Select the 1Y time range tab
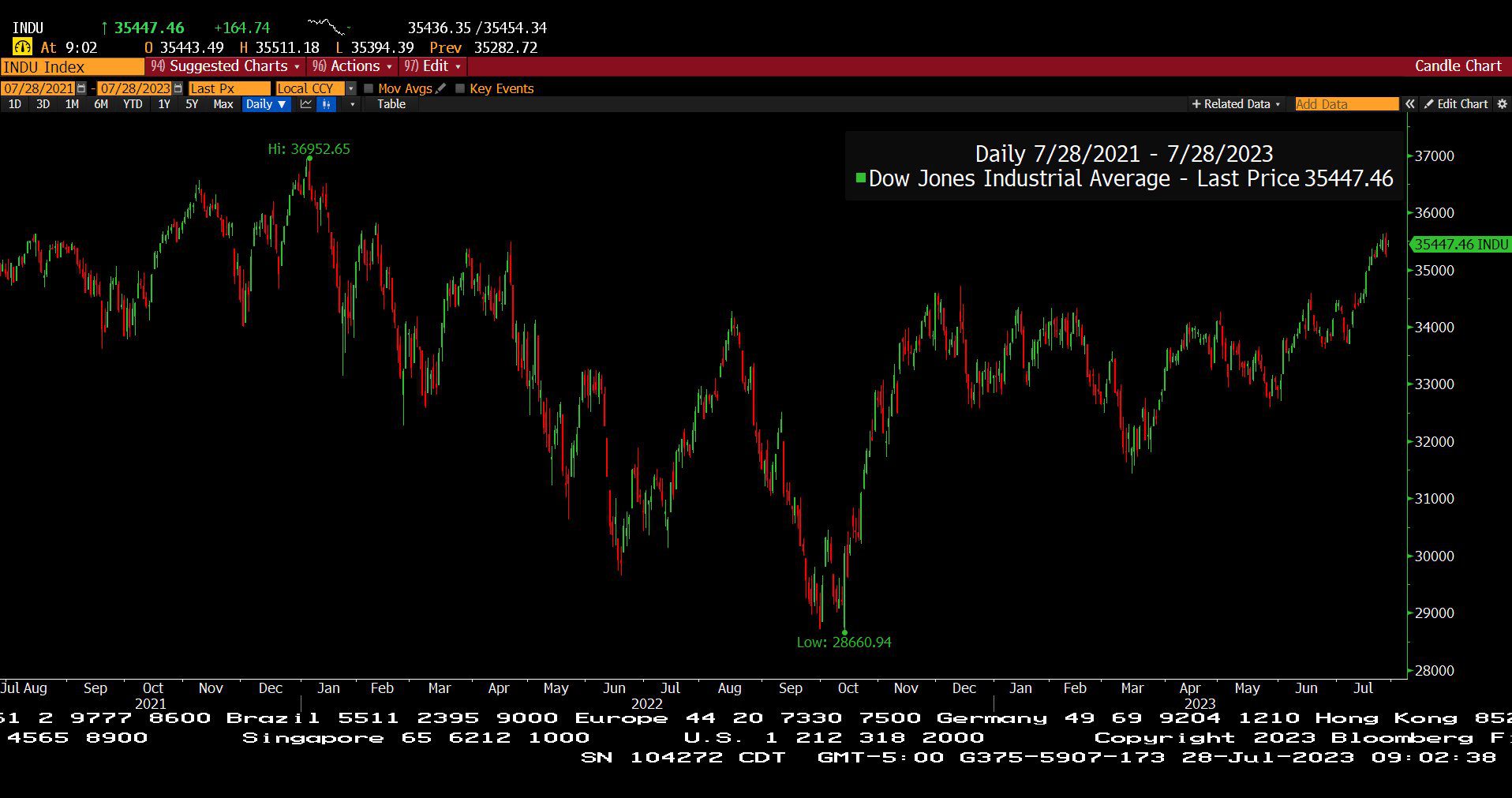This screenshot has height=798, width=1512. [x=164, y=104]
